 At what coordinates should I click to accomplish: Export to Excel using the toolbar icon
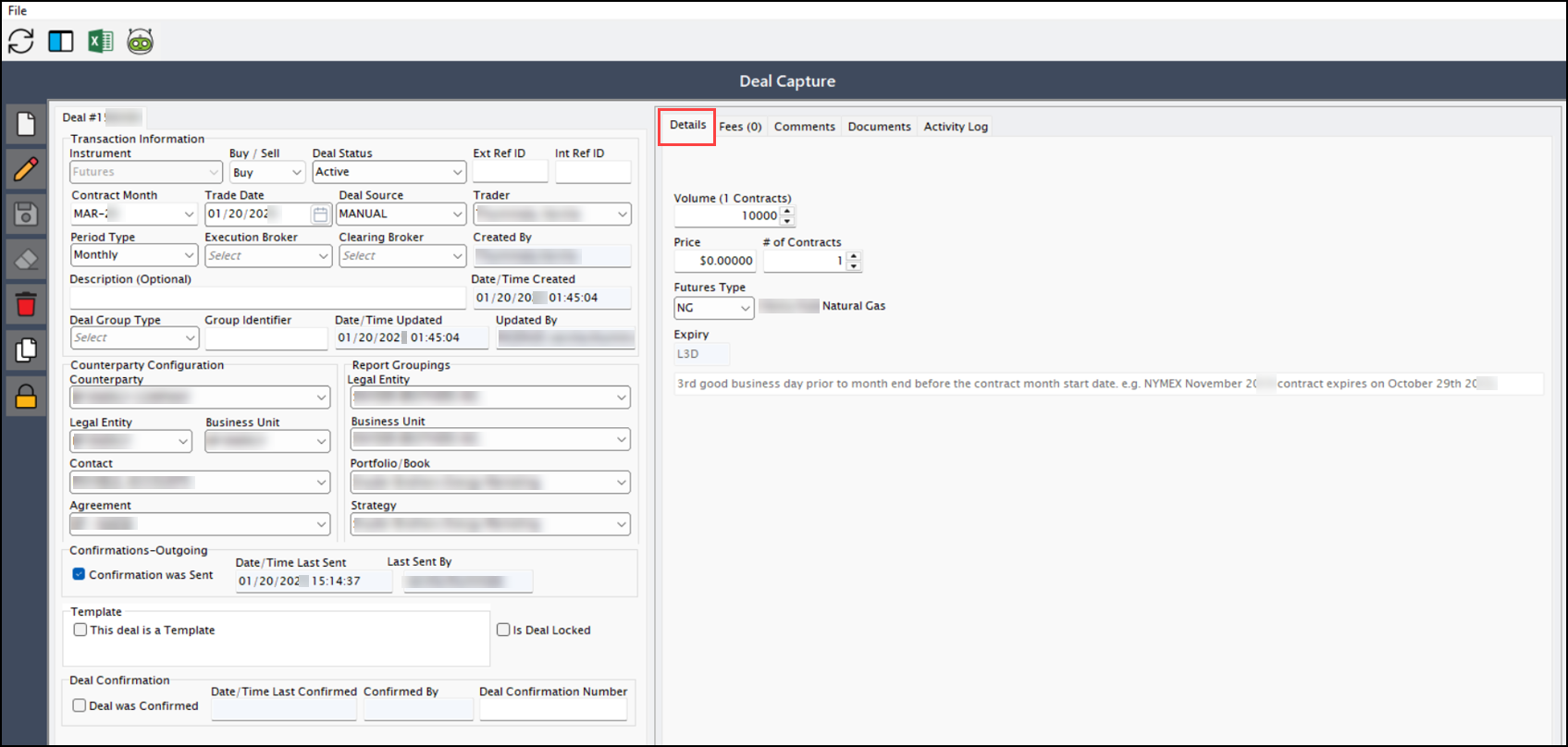(x=101, y=42)
